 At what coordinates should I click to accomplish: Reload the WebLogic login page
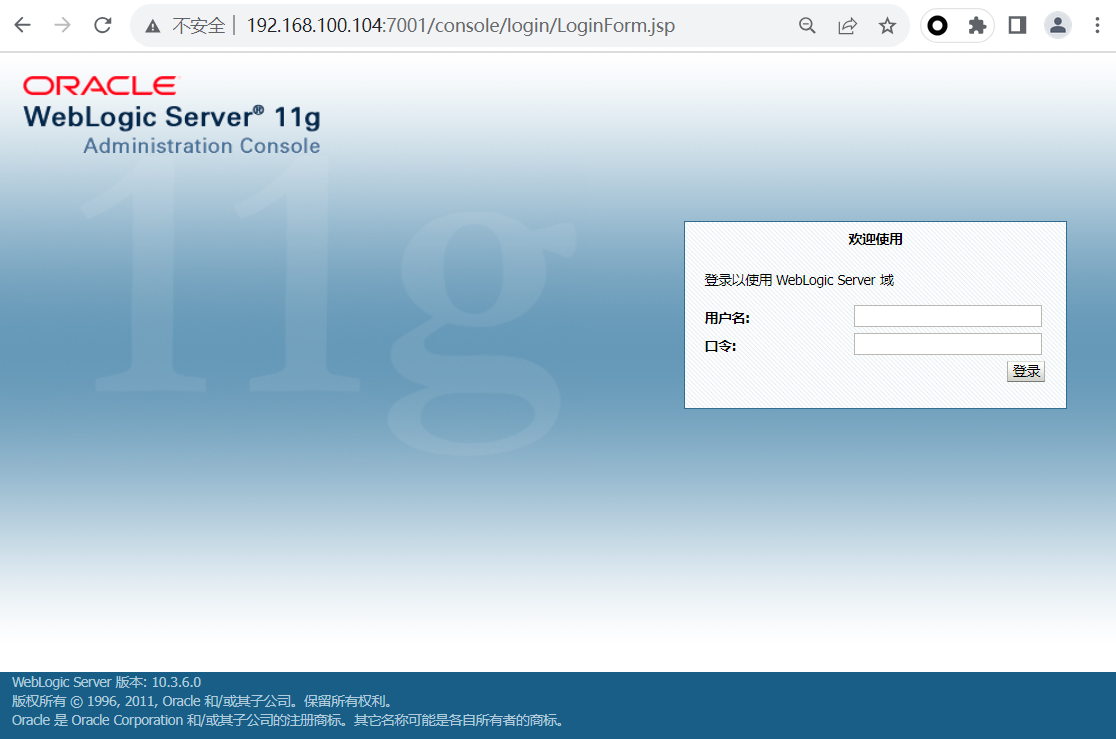tap(102, 26)
